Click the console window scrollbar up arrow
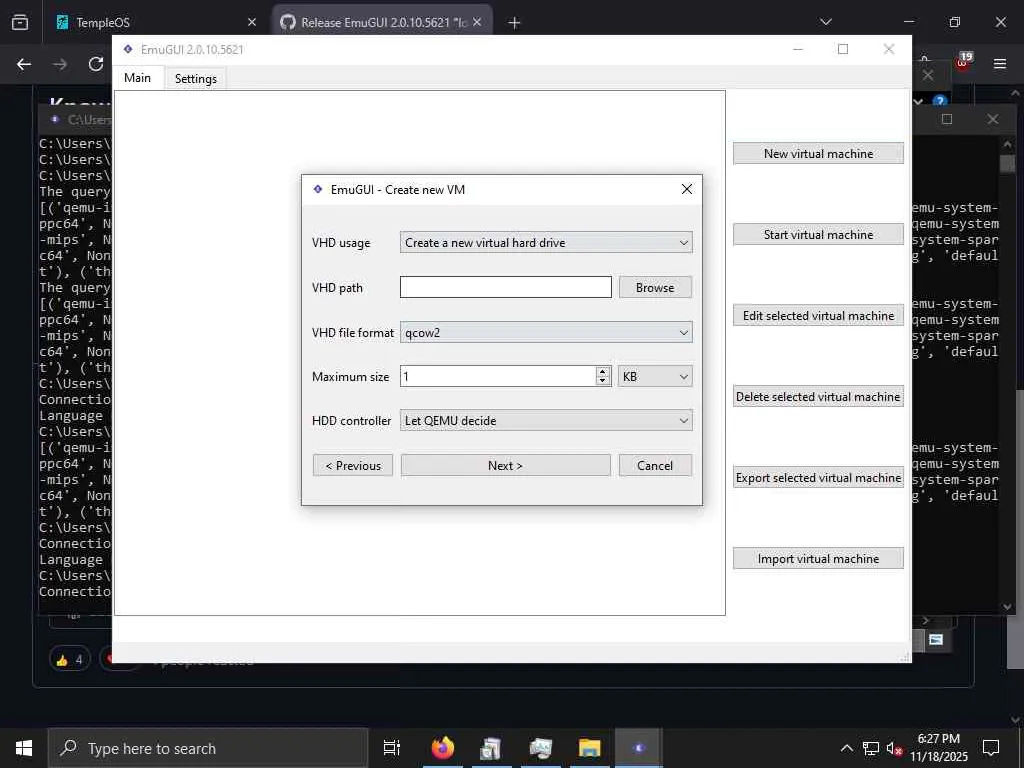The width and height of the screenshot is (1024, 768). [1007, 144]
